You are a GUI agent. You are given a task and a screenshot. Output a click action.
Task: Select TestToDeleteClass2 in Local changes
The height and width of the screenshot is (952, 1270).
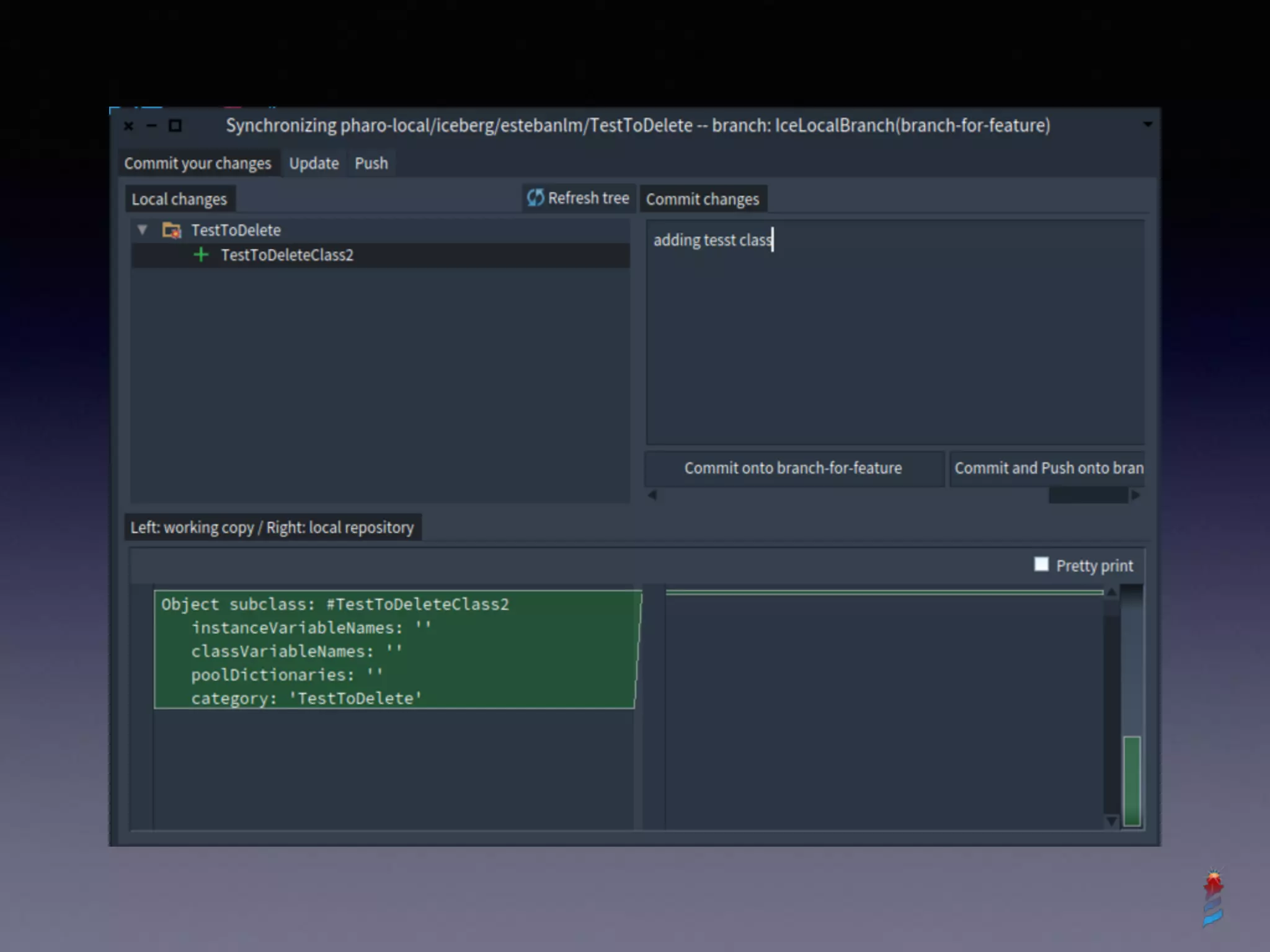tap(287, 255)
